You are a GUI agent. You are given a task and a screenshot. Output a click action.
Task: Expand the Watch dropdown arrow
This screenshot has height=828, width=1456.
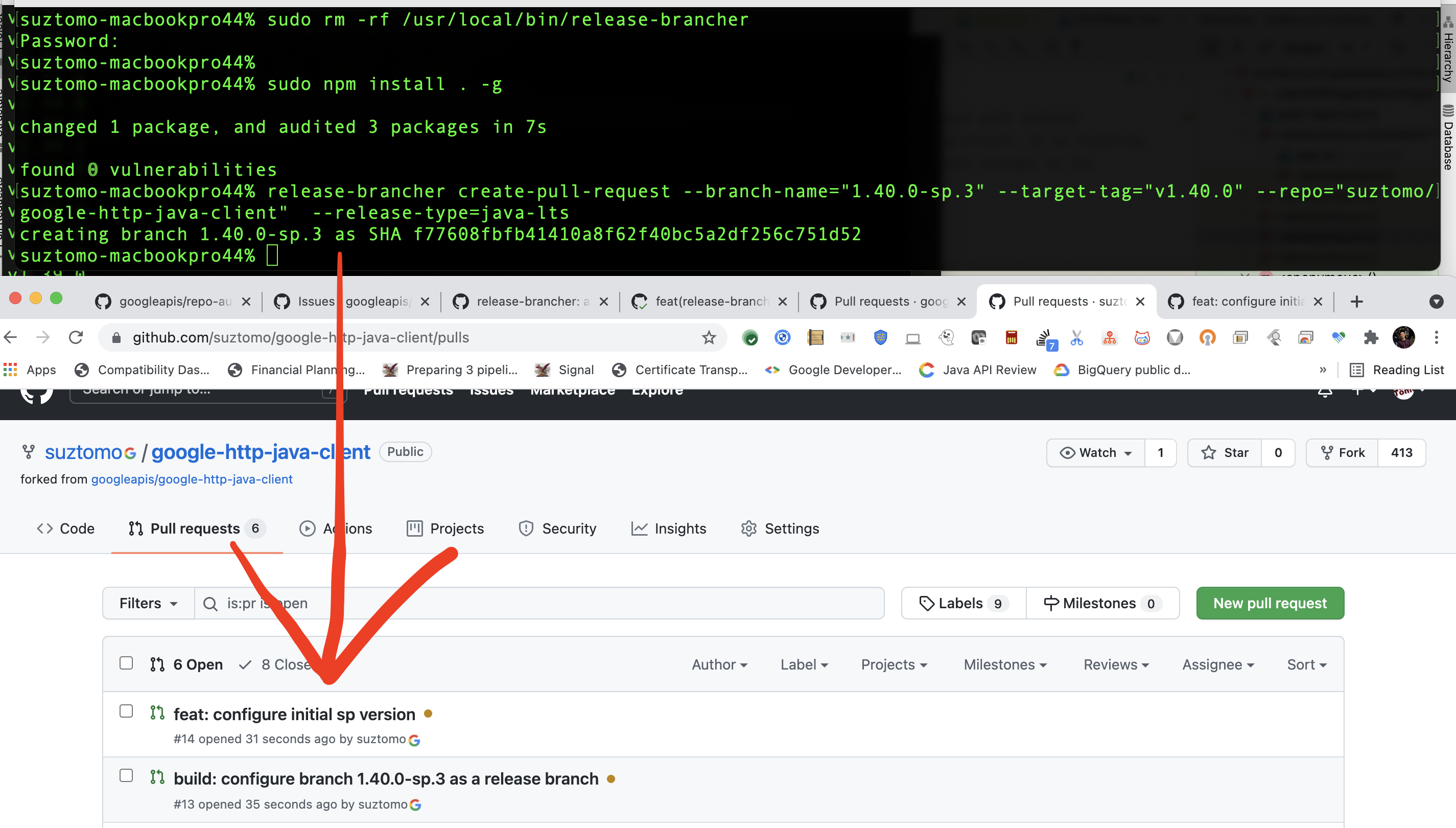point(1129,453)
